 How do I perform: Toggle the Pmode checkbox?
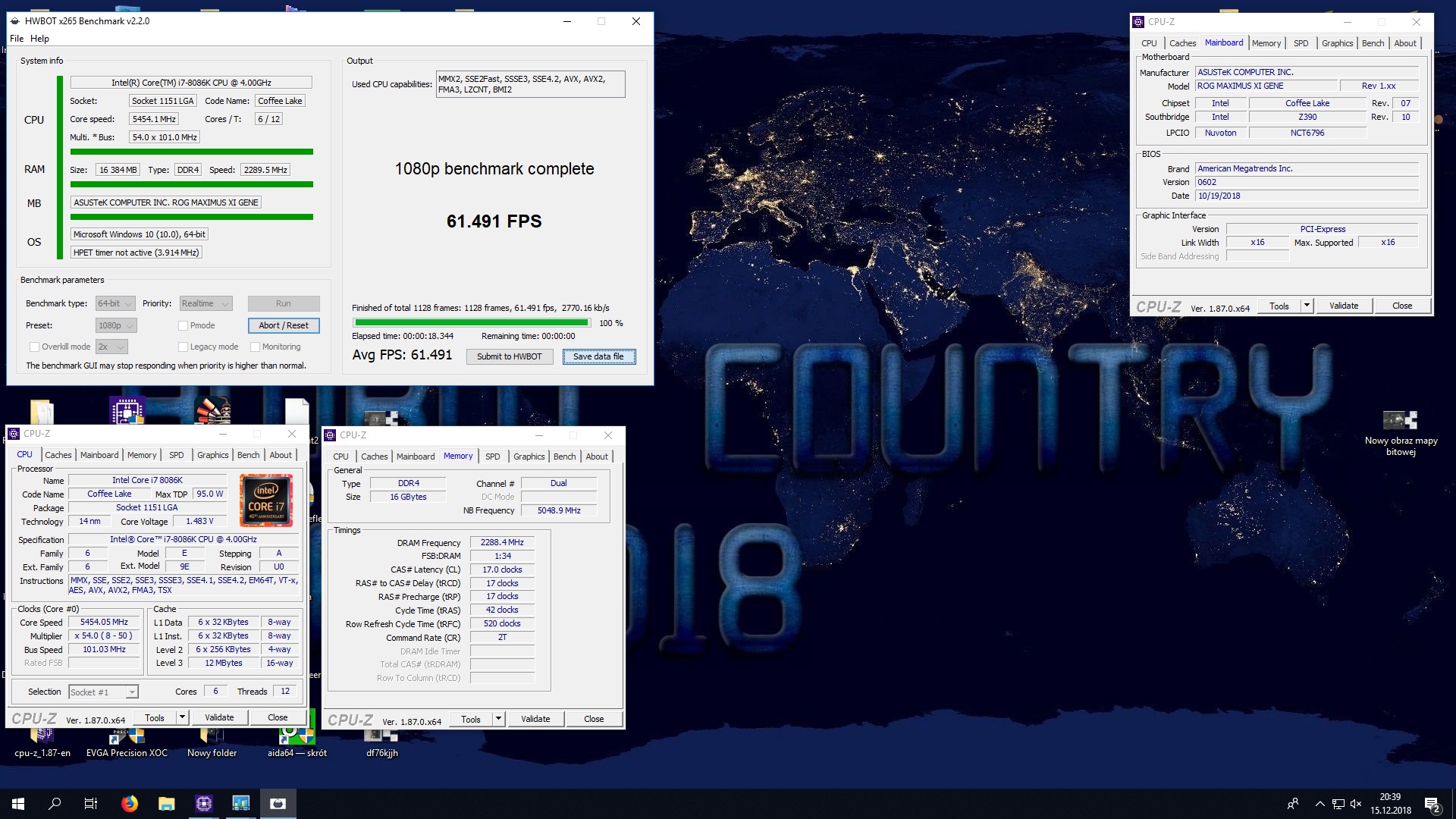point(183,325)
